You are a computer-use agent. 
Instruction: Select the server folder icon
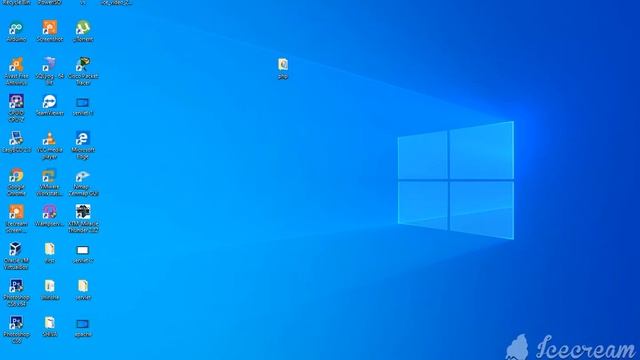pos(83,290)
